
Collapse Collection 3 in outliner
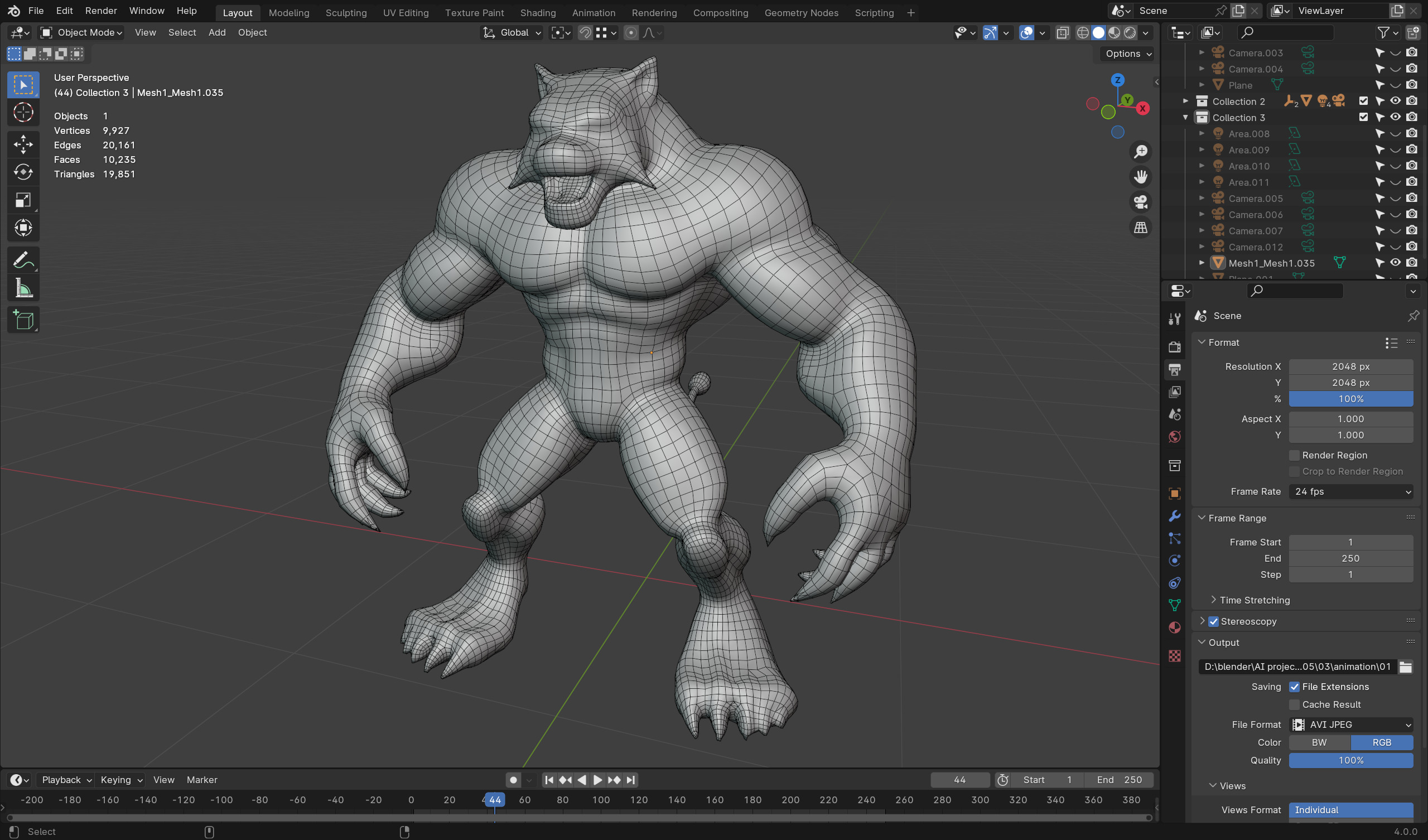[x=1185, y=117]
